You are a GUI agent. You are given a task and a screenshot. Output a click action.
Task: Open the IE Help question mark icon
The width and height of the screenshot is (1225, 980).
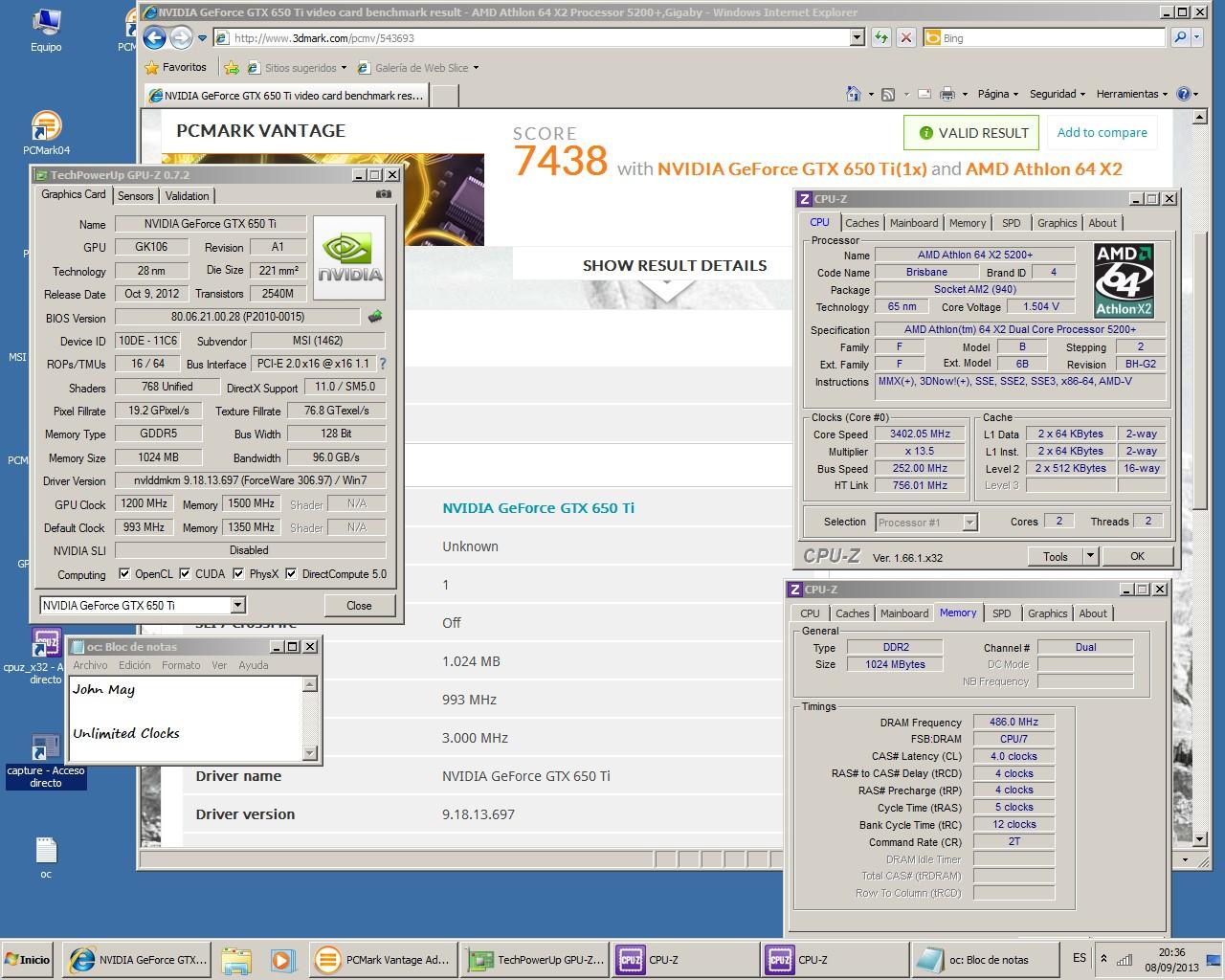click(1183, 94)
